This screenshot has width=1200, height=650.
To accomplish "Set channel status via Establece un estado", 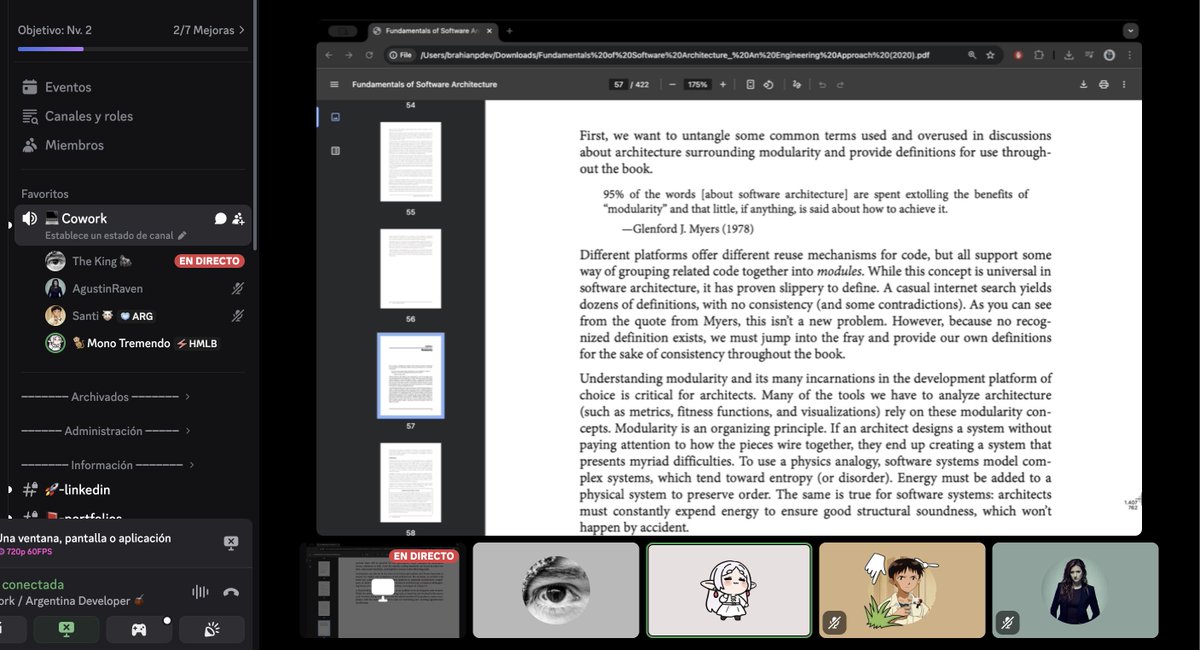I will point(116,236).
